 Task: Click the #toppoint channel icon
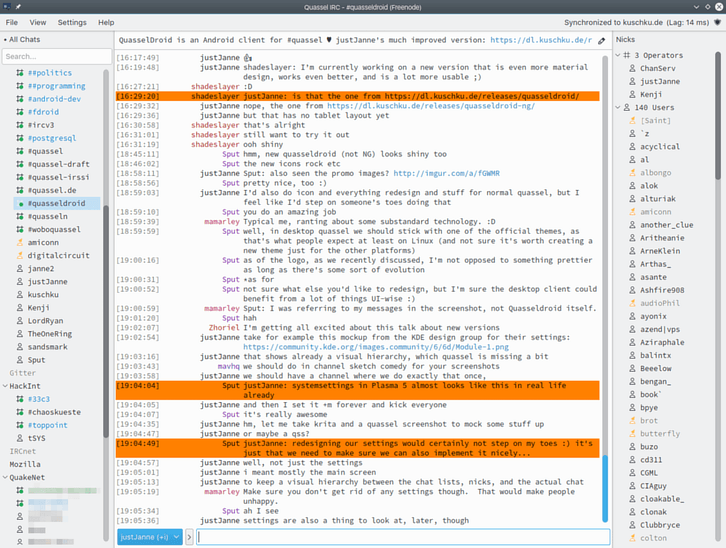(x=20, y=425)
